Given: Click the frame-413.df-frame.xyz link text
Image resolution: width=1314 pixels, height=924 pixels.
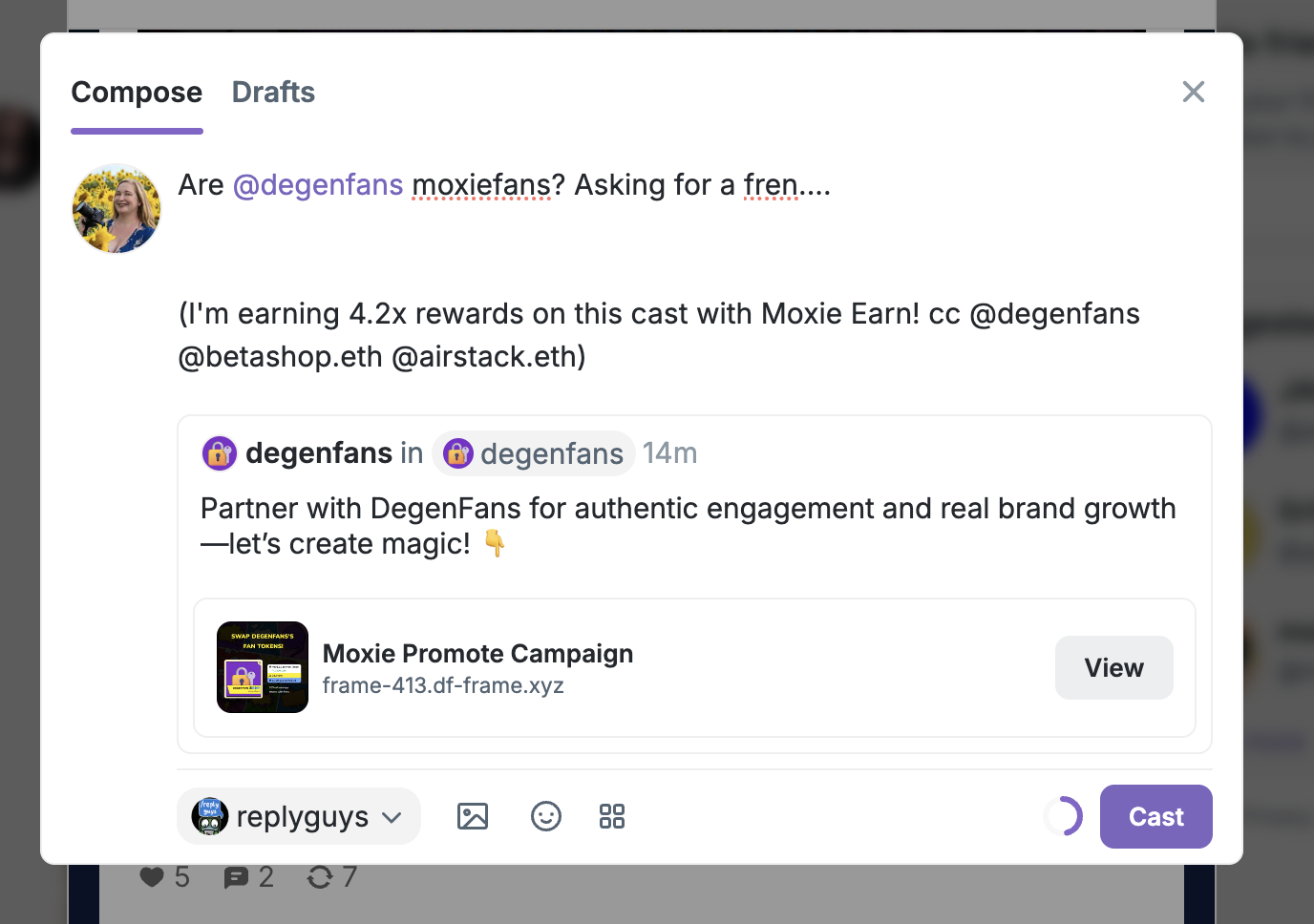Looking at the screenshot, I should point(443,685).
